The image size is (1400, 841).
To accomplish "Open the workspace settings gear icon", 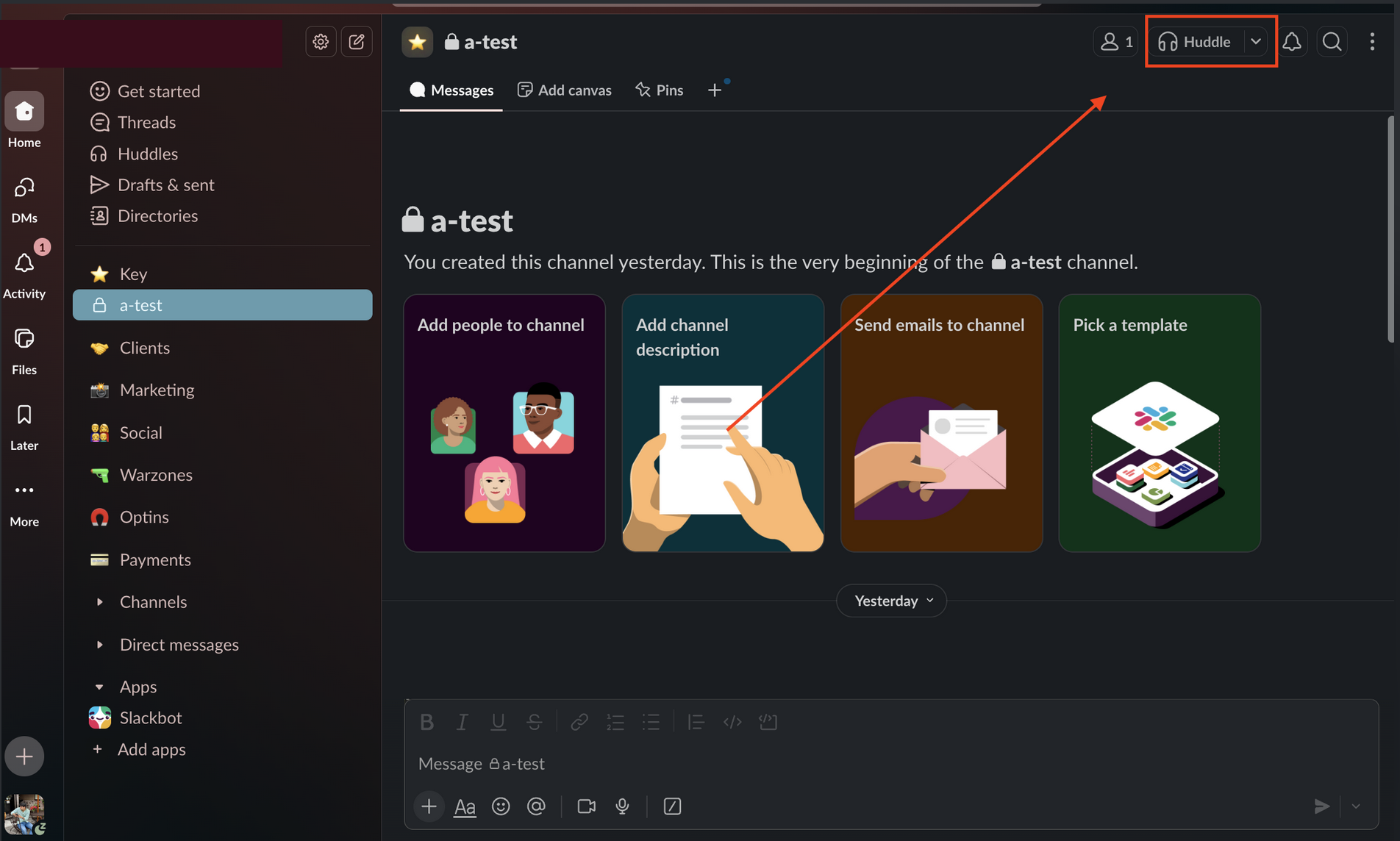I will pos(321,42).
